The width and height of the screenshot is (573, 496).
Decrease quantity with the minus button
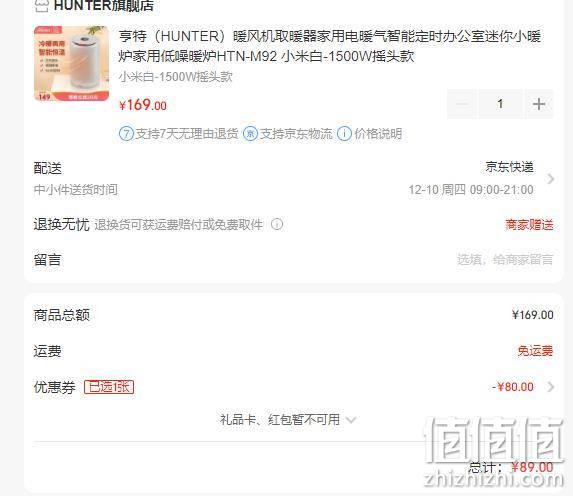click(x=462, y=104)
